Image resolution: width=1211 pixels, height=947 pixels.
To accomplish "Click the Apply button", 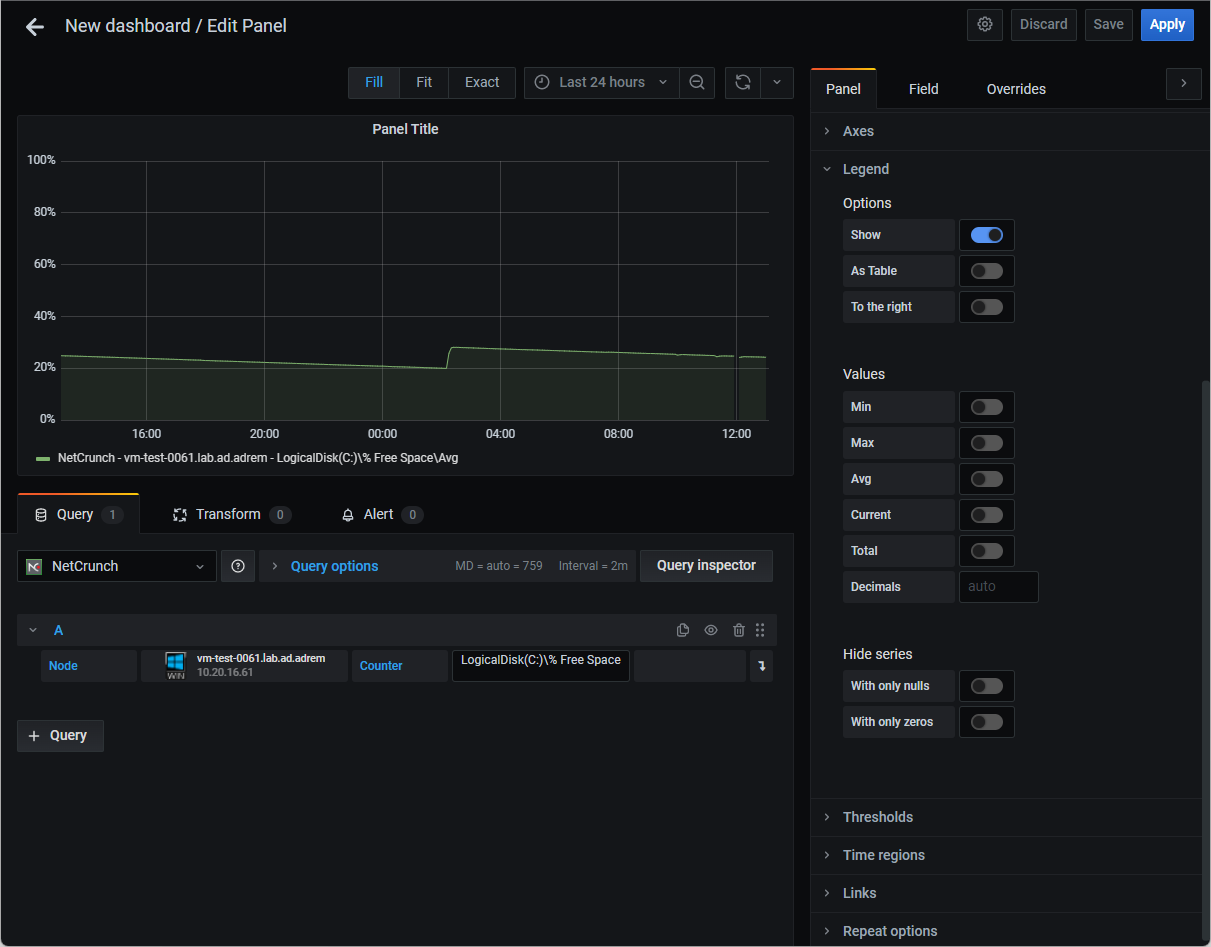I will [1167, 25].
